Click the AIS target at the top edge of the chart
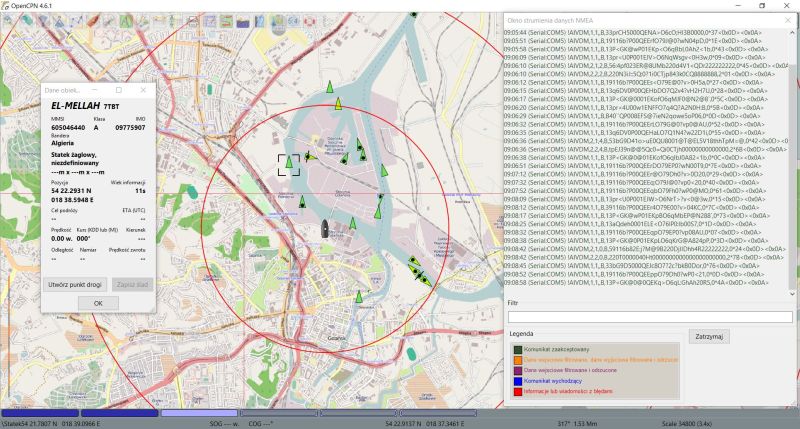 414,15
